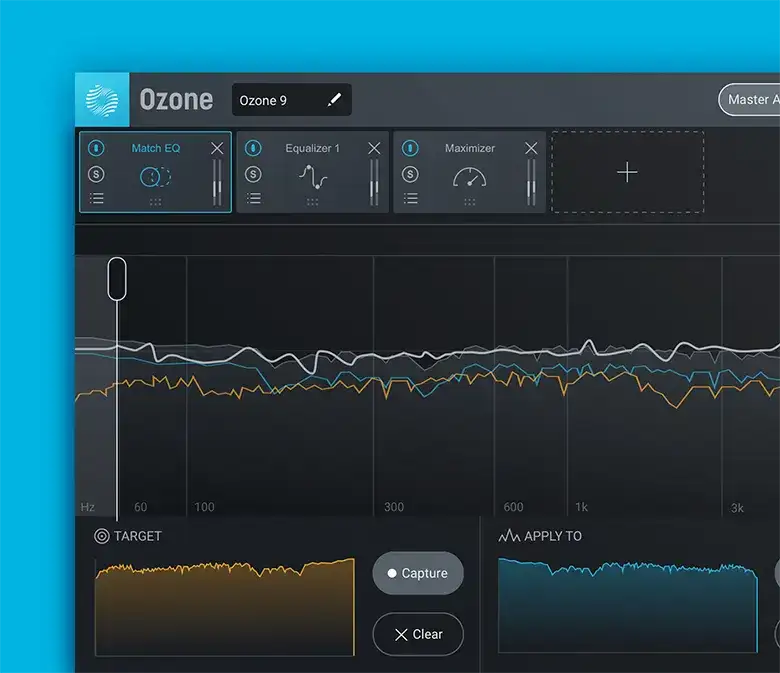The image size is (780, 673).
Task: Click the 3k frequency label
Action: pos(737,508)
